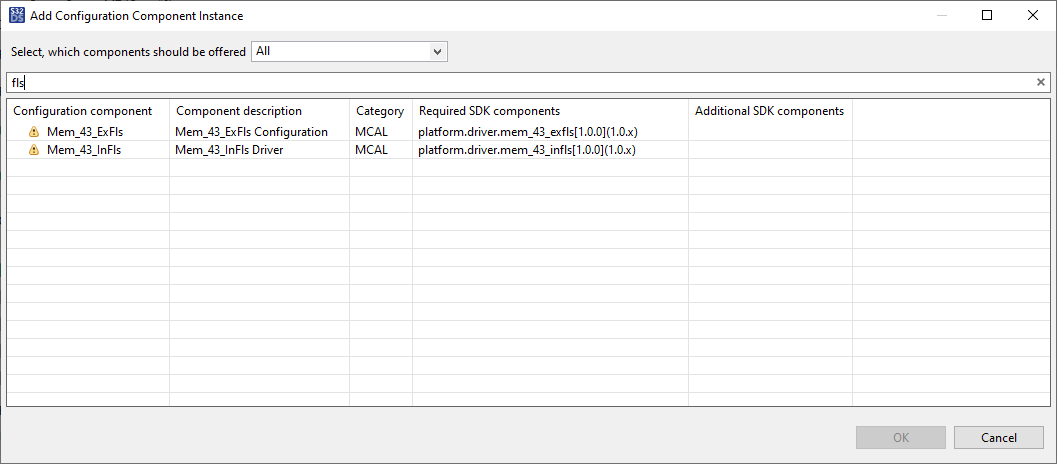Click the Mem_43_InFls Driver description cell

[229, 150]
